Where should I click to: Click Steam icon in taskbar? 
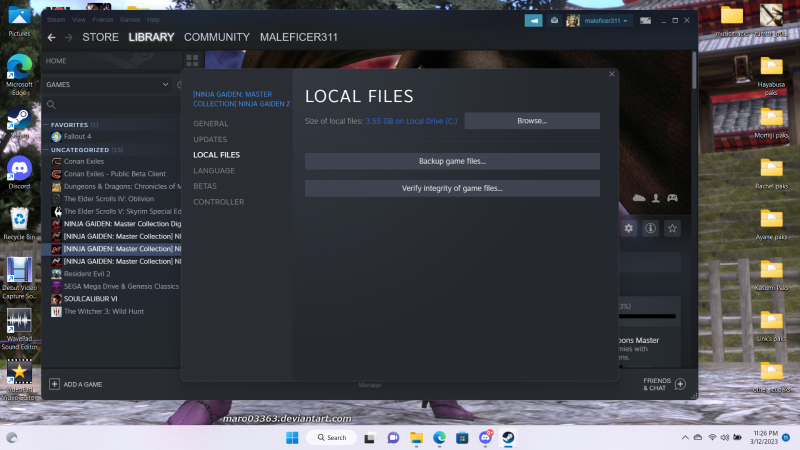click(508, 437)
